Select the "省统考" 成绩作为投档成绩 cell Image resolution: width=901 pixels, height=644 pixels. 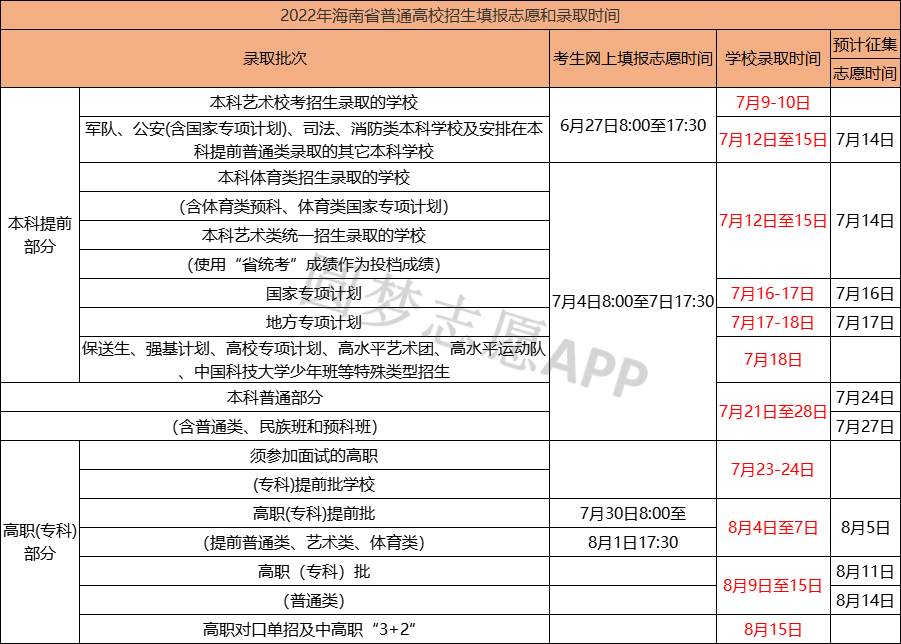[x=314, y=264]
